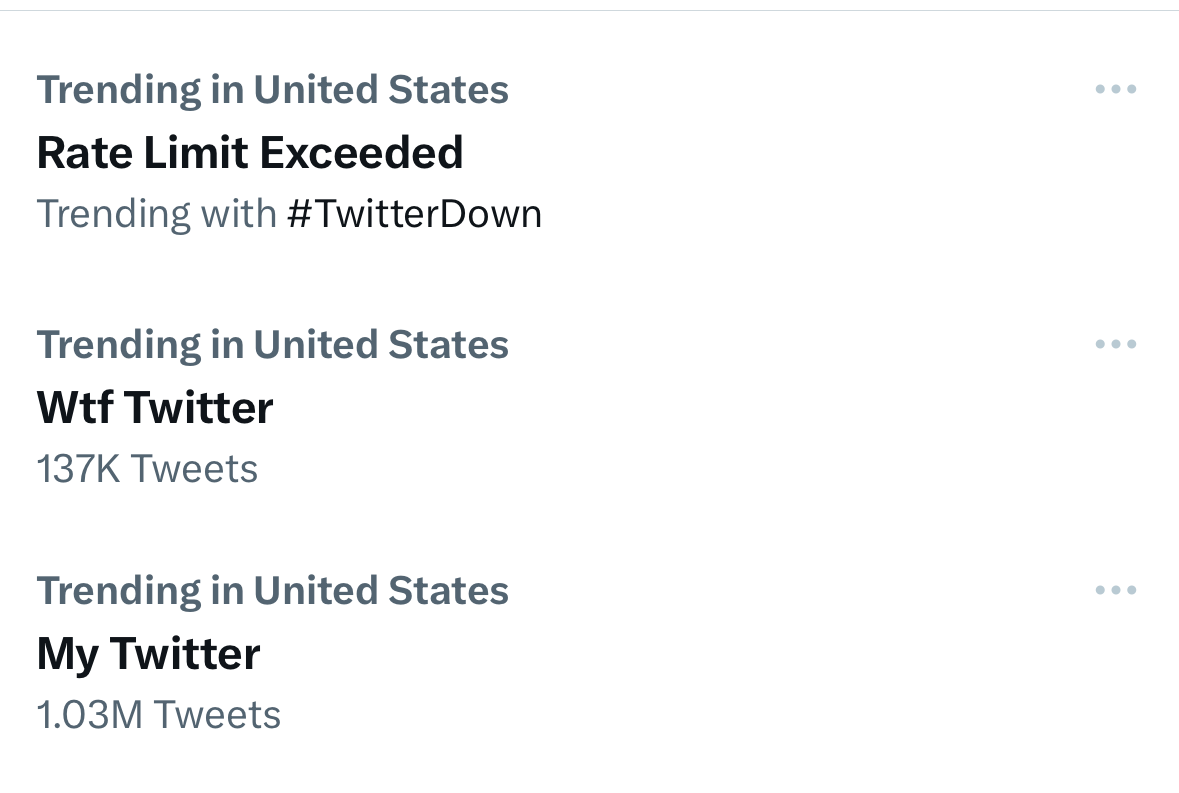Open more options for My Twitter trend
Screen dimensions: 1179x793
pos(1115,590)
